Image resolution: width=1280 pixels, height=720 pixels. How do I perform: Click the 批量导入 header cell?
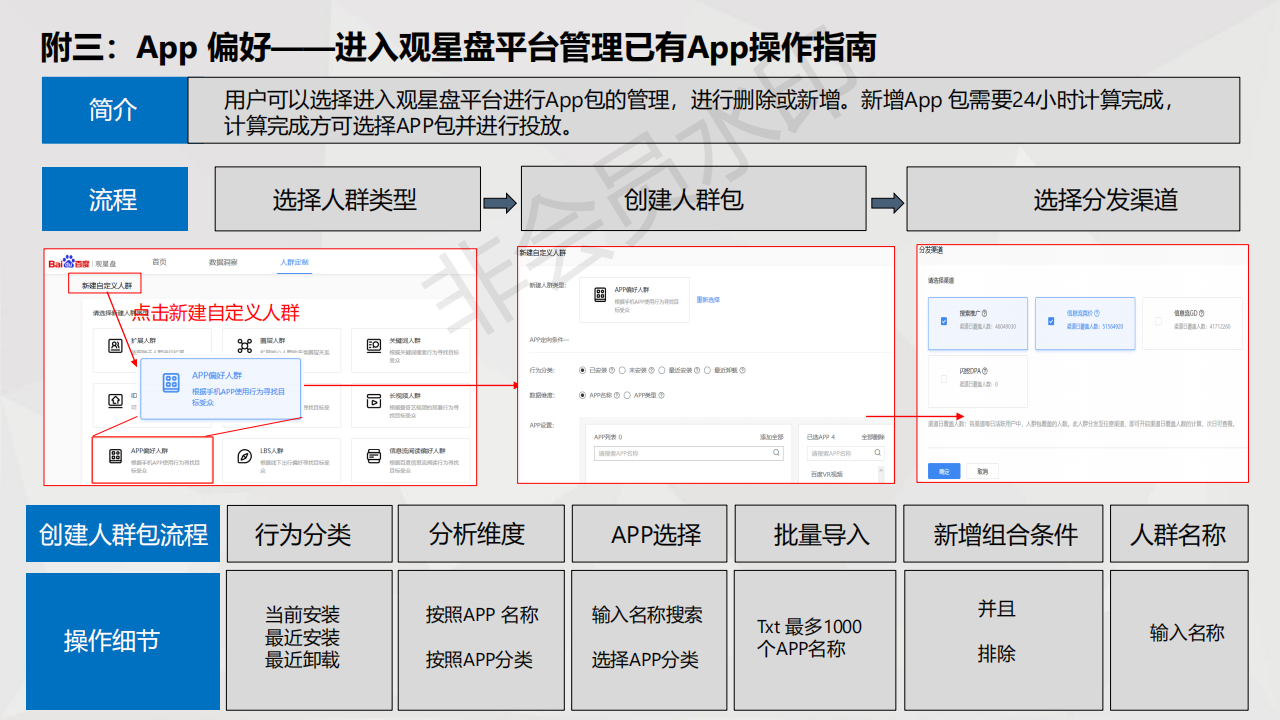pyautogui.click(x=816, y=535)
